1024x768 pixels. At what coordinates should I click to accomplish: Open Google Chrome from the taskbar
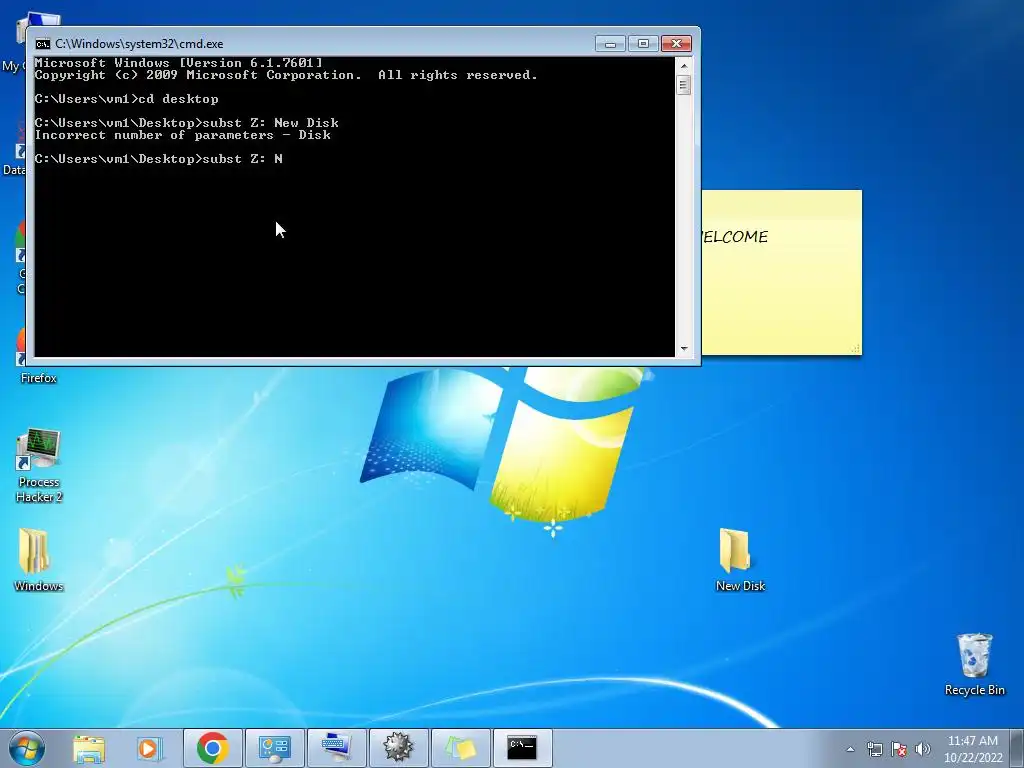pos(212,748)
